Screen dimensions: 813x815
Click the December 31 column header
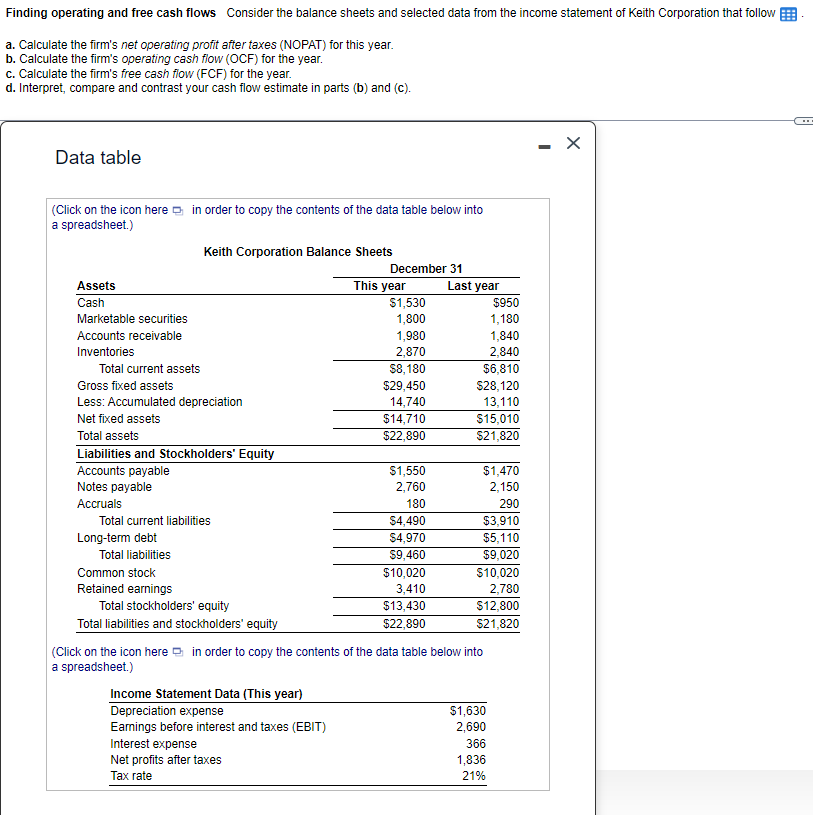[x=425, y=268]
